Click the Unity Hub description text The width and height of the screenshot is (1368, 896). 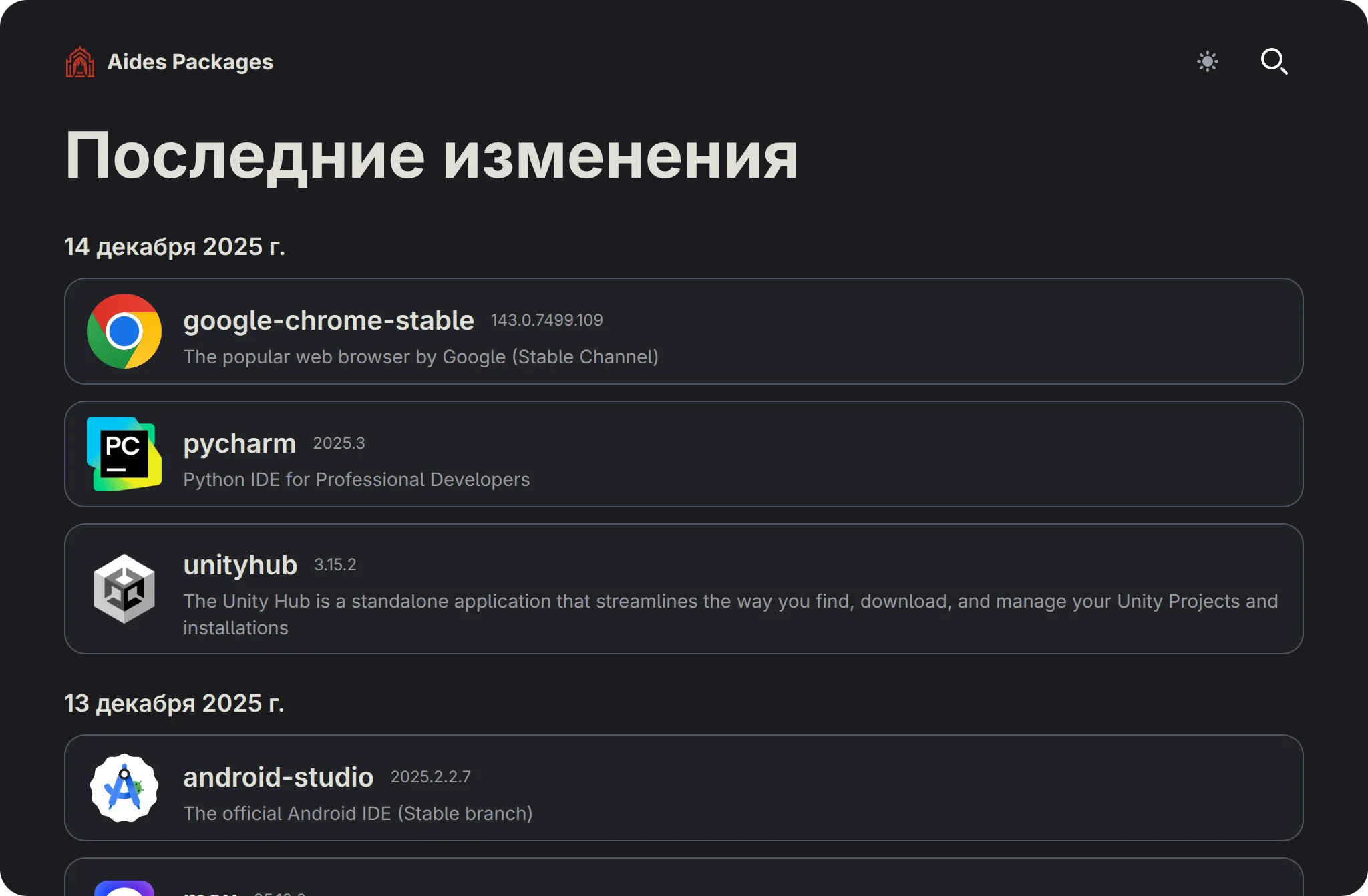pyautogui.click(x=730, y=602)
